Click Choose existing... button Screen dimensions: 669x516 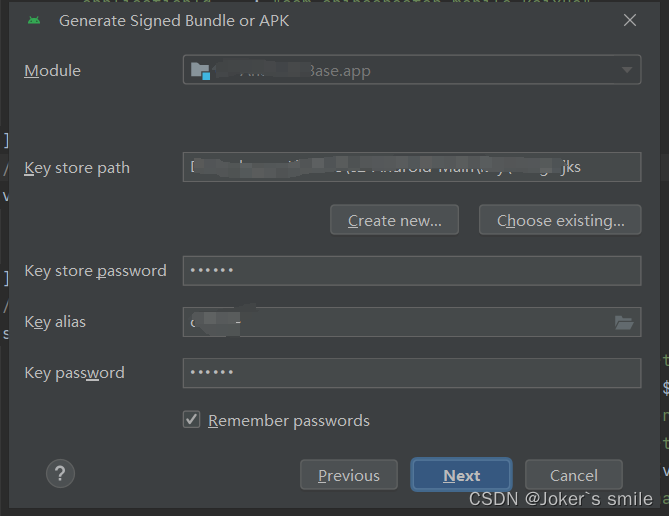[x=560, y=220]
